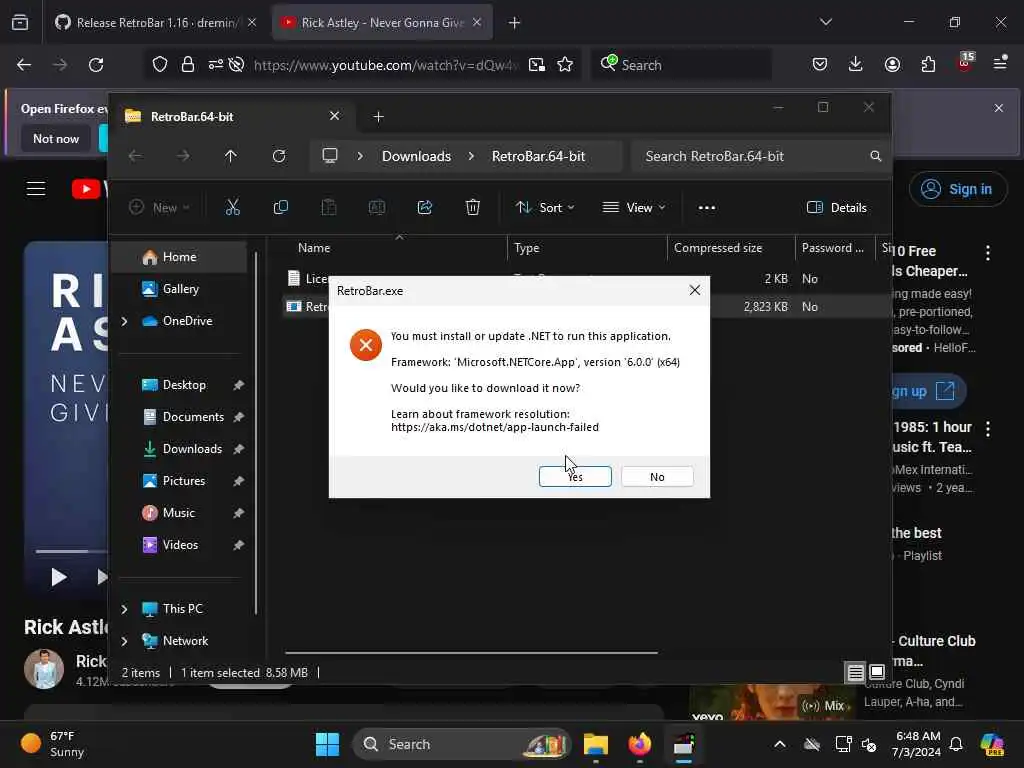
Task: Go back in File Explorer
Action: [x=135, y=156]
